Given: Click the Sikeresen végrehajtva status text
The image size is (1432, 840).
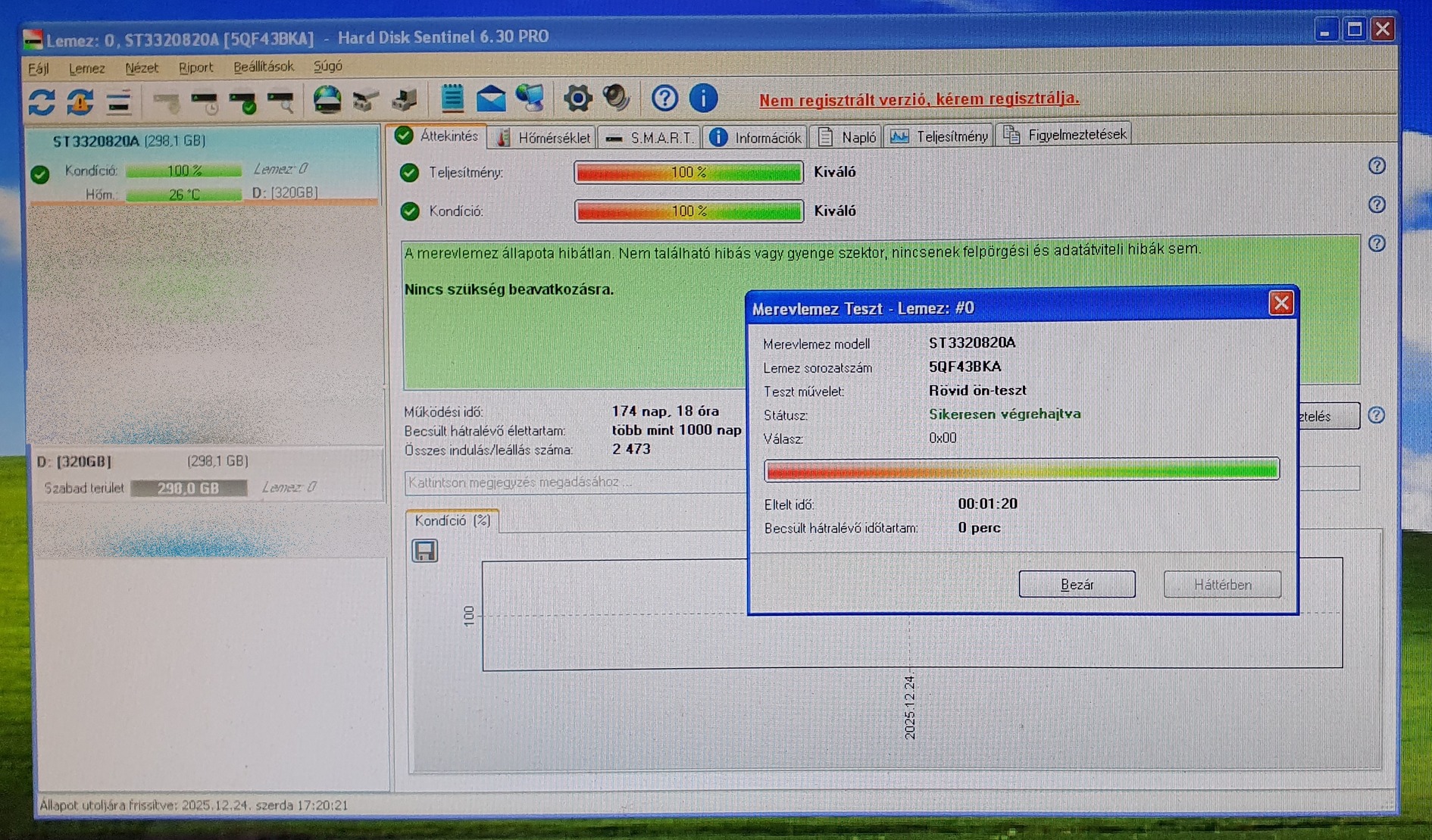Looking at the screenshot, I should 1005,414.
